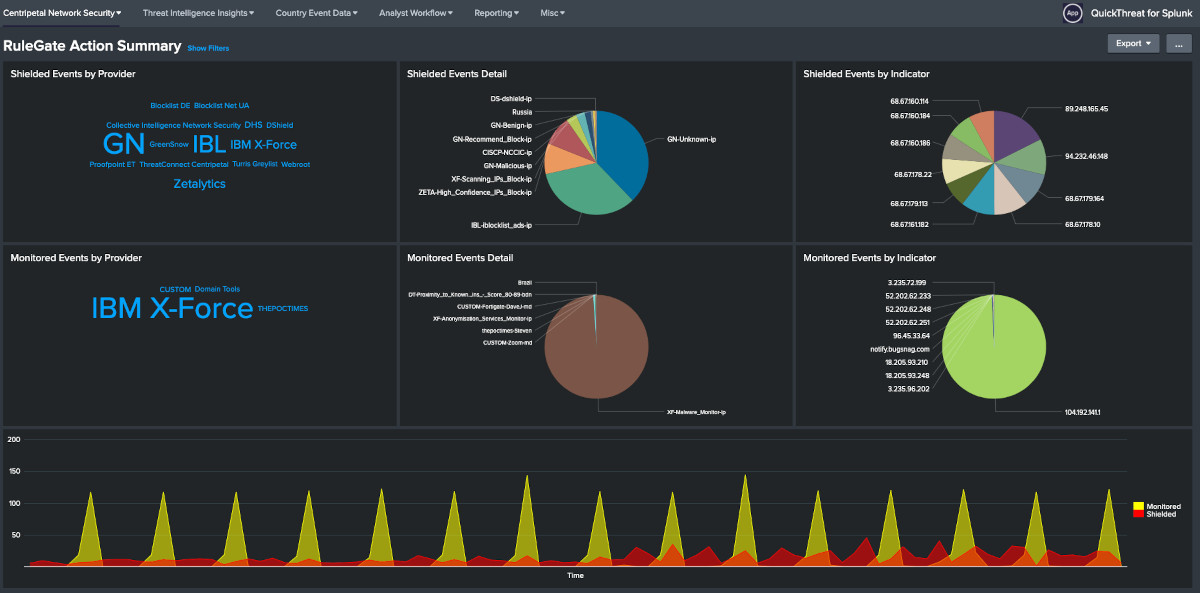This screenshot has width=1200, height=593.
Task: Select GN in Shielded provider cloud
Action: pyautogui.click(x=124, y=144)
